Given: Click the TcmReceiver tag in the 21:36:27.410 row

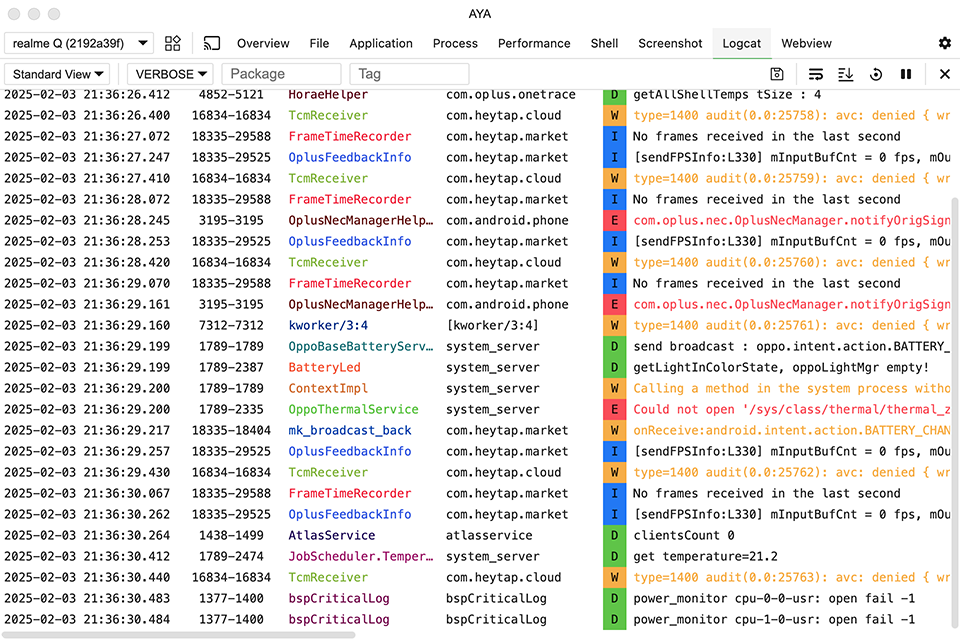Looking at the screenshot, I should pyautogui.click(x=328, y=178).
